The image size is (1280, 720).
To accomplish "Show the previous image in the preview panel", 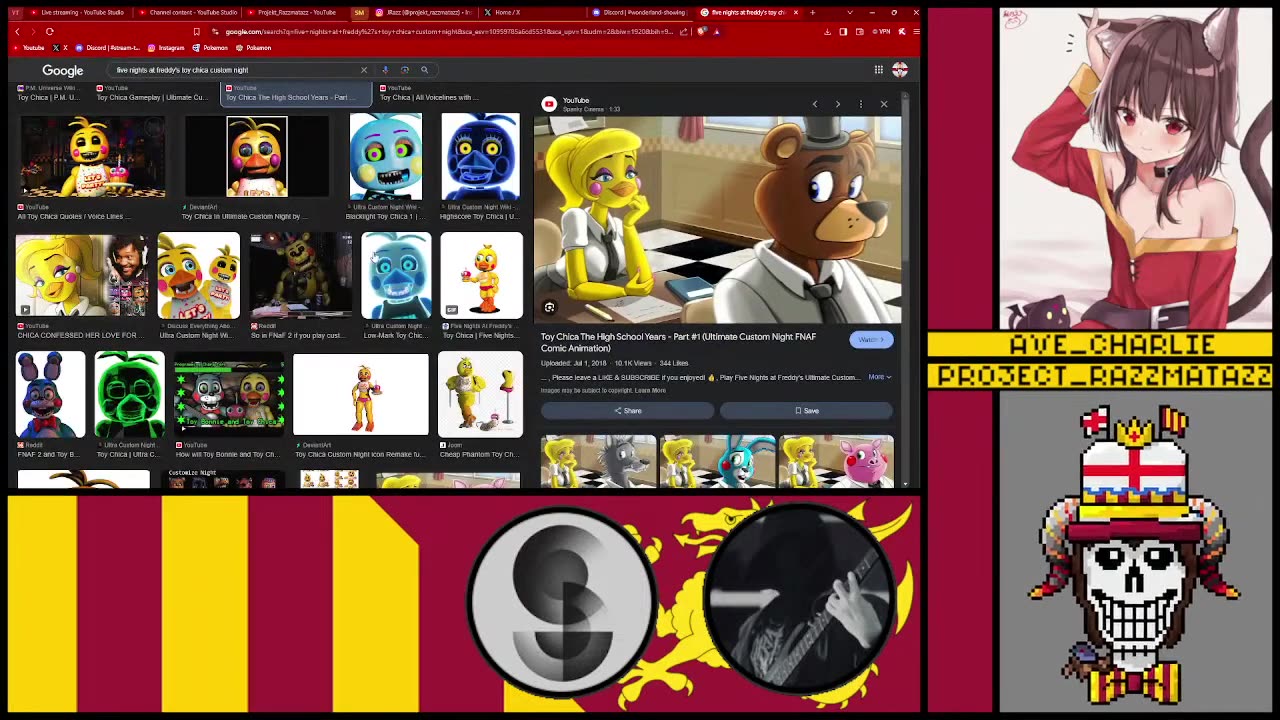I will coord(814,104).
